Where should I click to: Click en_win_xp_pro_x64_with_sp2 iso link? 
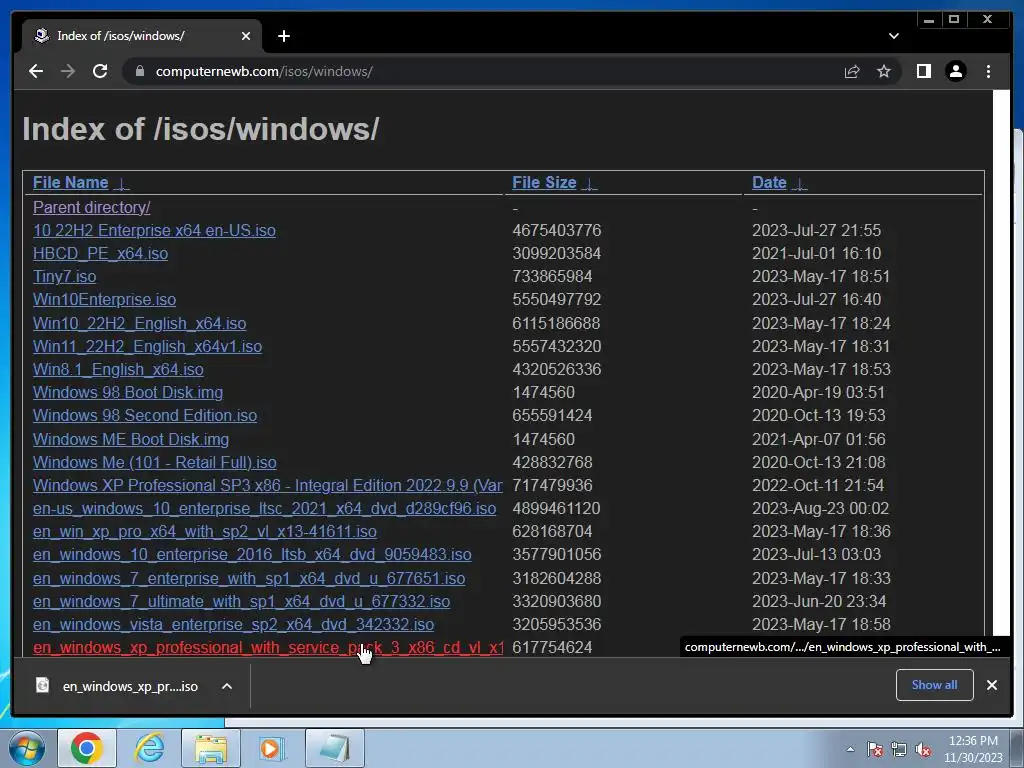pos(204,531)
